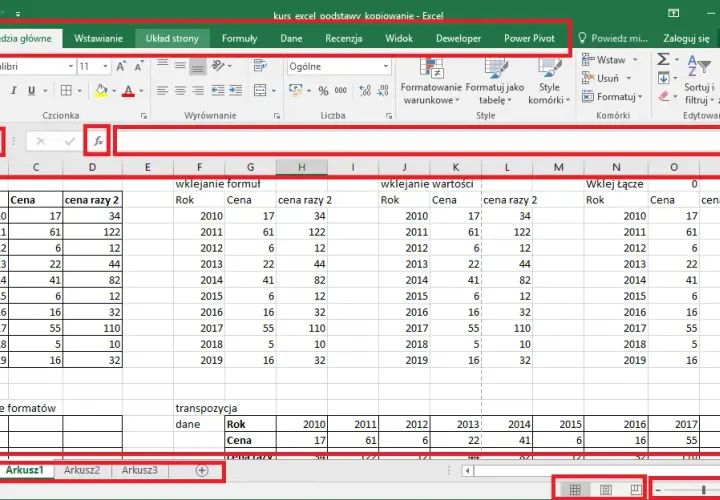Switch to Widok ribbon tab

399,39
